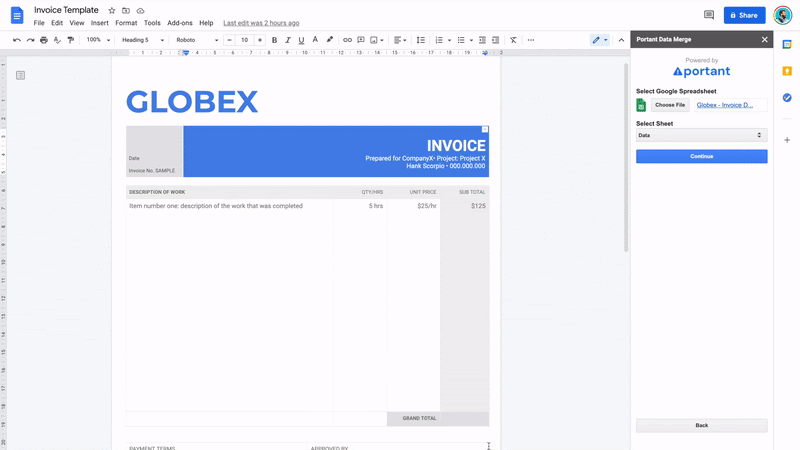The image size is (800, 450).
Task: Click the vertical document scrollbar
Action: [x=626, y=158]
